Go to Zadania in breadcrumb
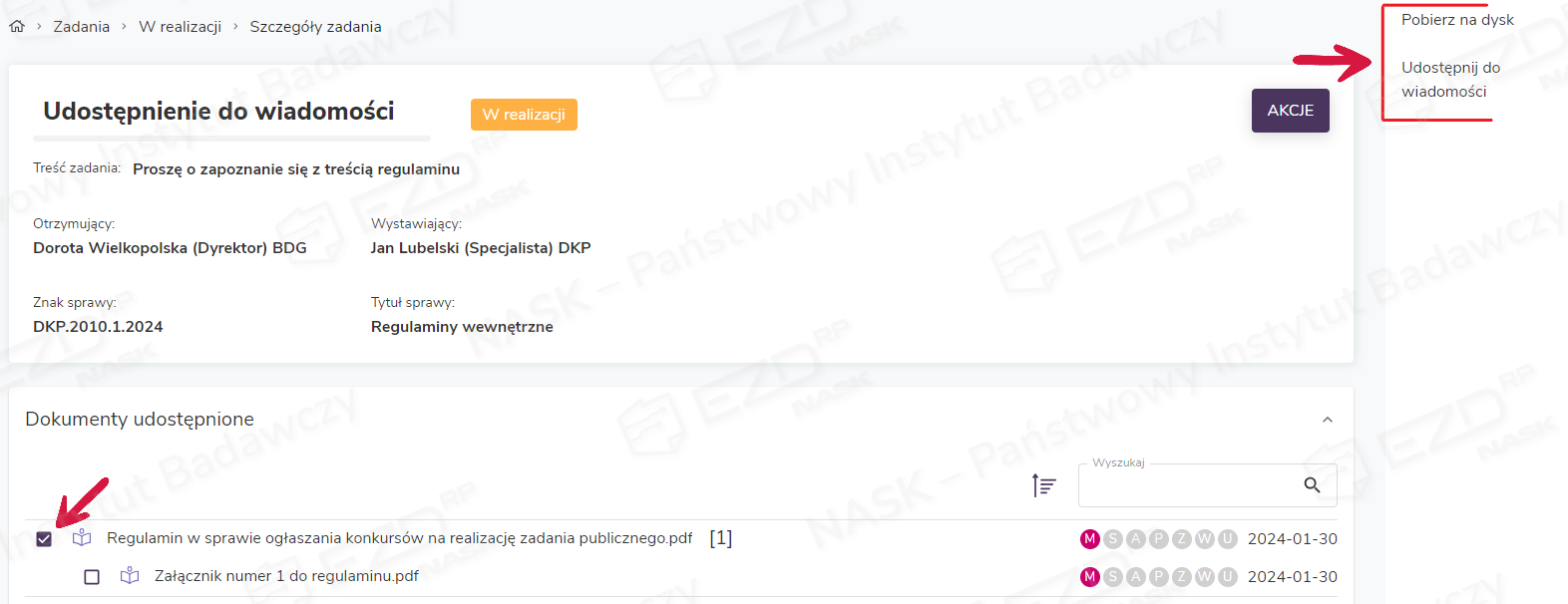1568x604 pixels. coord(81,27)
